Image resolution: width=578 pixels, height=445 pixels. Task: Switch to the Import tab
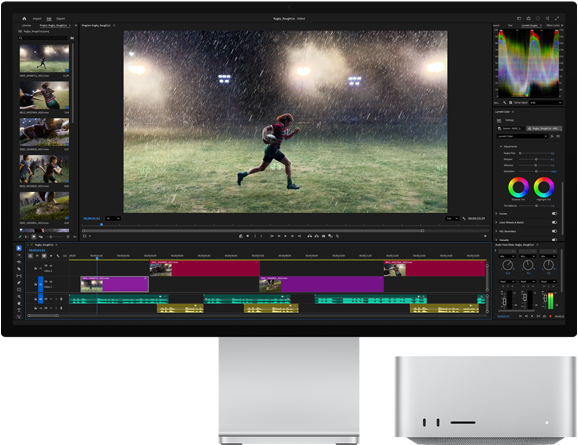37,18
